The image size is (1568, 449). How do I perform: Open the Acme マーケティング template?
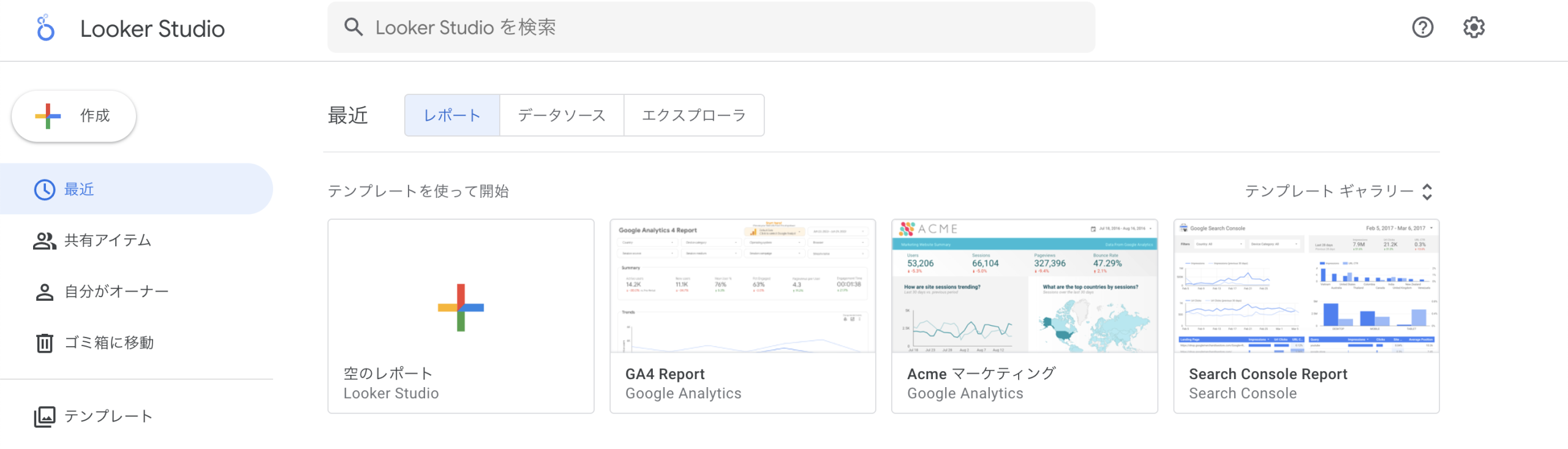tap(1024, 287)
